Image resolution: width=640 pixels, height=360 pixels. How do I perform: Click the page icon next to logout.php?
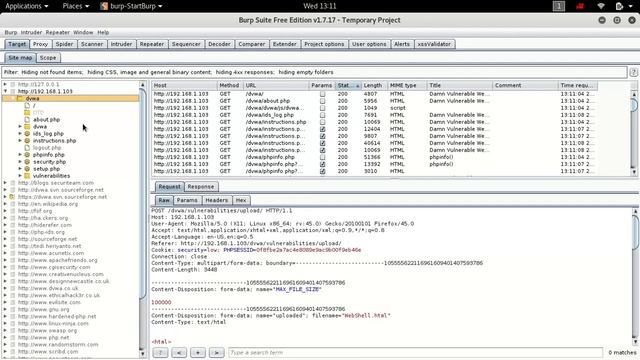click(27, 148)
